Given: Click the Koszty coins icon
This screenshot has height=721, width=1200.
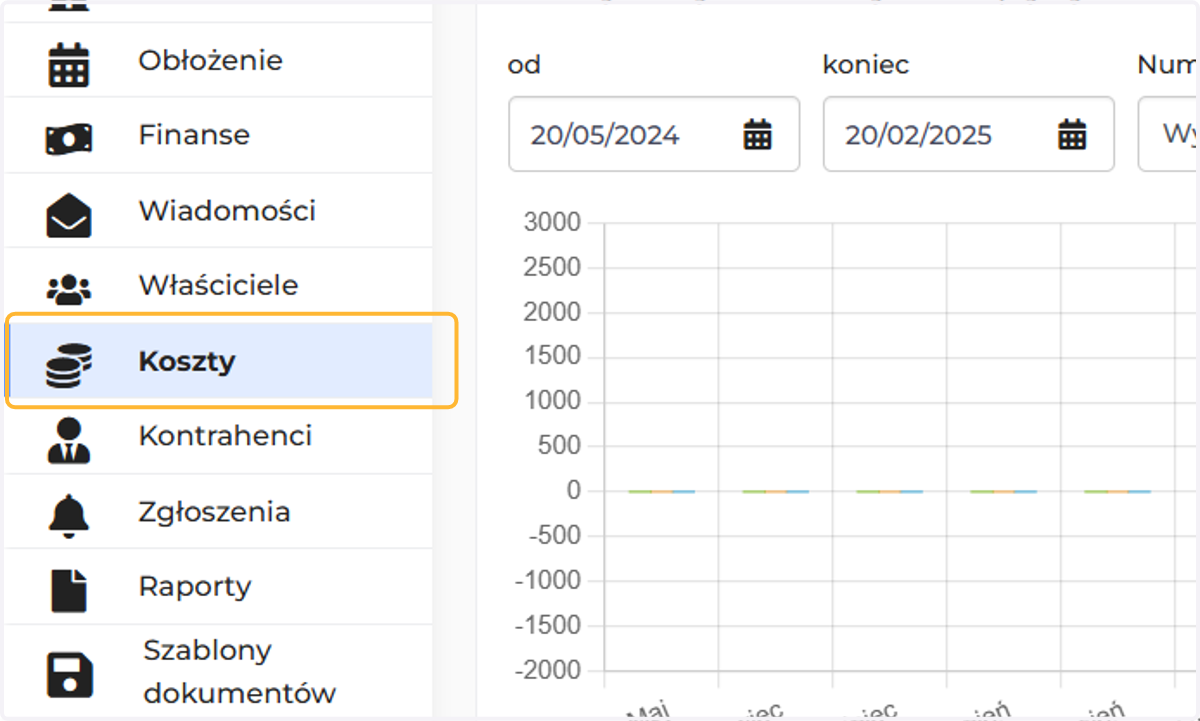Looking at the screenshot, I should 69,364.
